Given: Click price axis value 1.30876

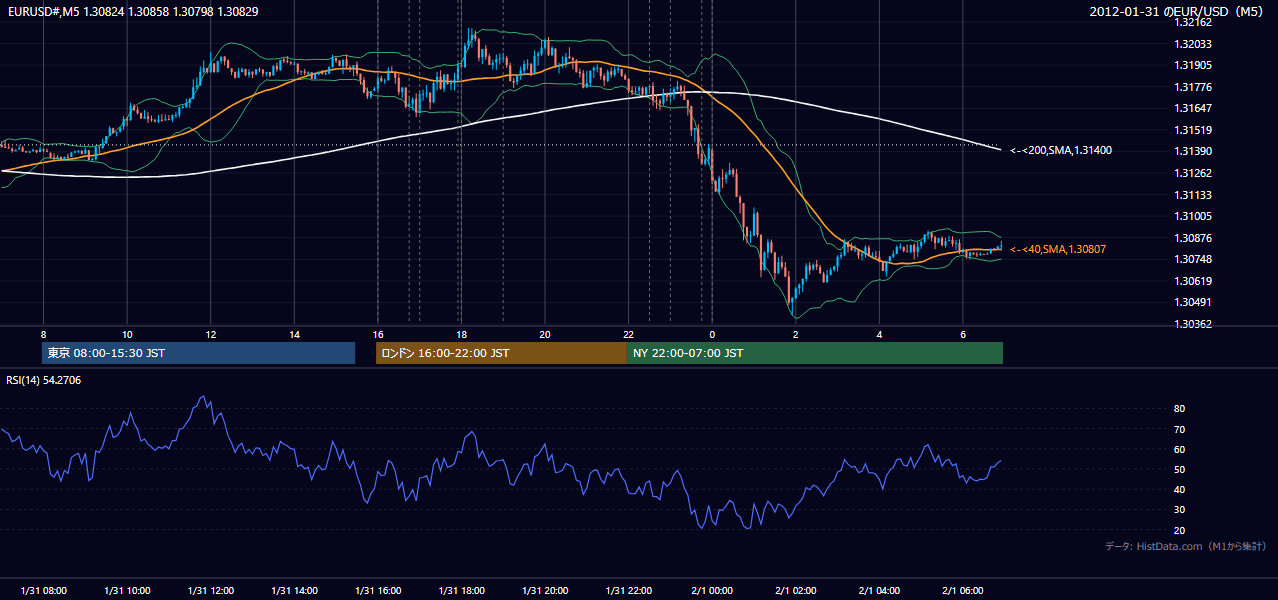Looking at the screenshot, I should [1192, 238].
